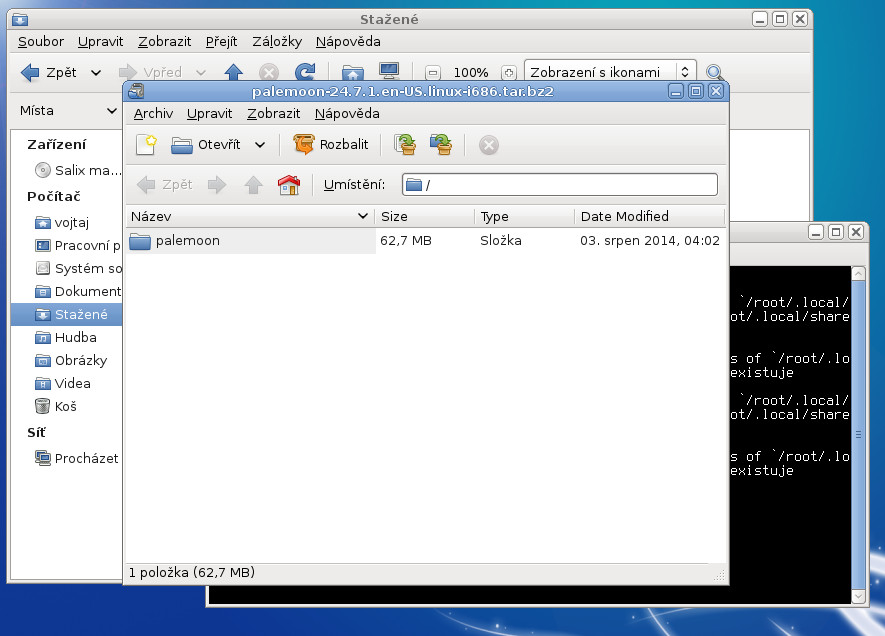Open Obrázky folder in sidebar
The image size is (885, 636).
[71, 361]
